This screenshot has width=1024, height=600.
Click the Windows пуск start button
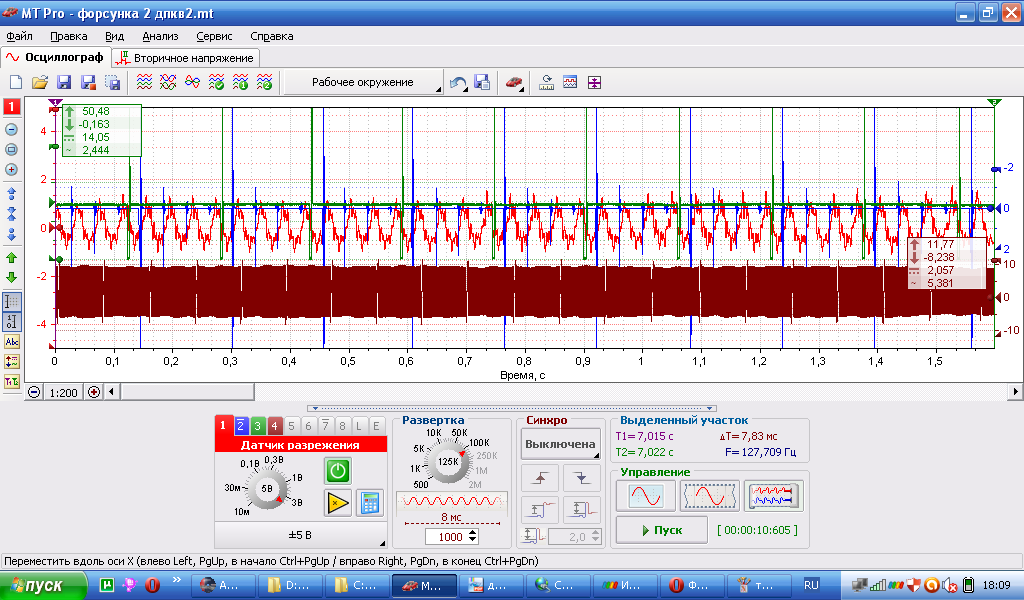tap(43, 585)
